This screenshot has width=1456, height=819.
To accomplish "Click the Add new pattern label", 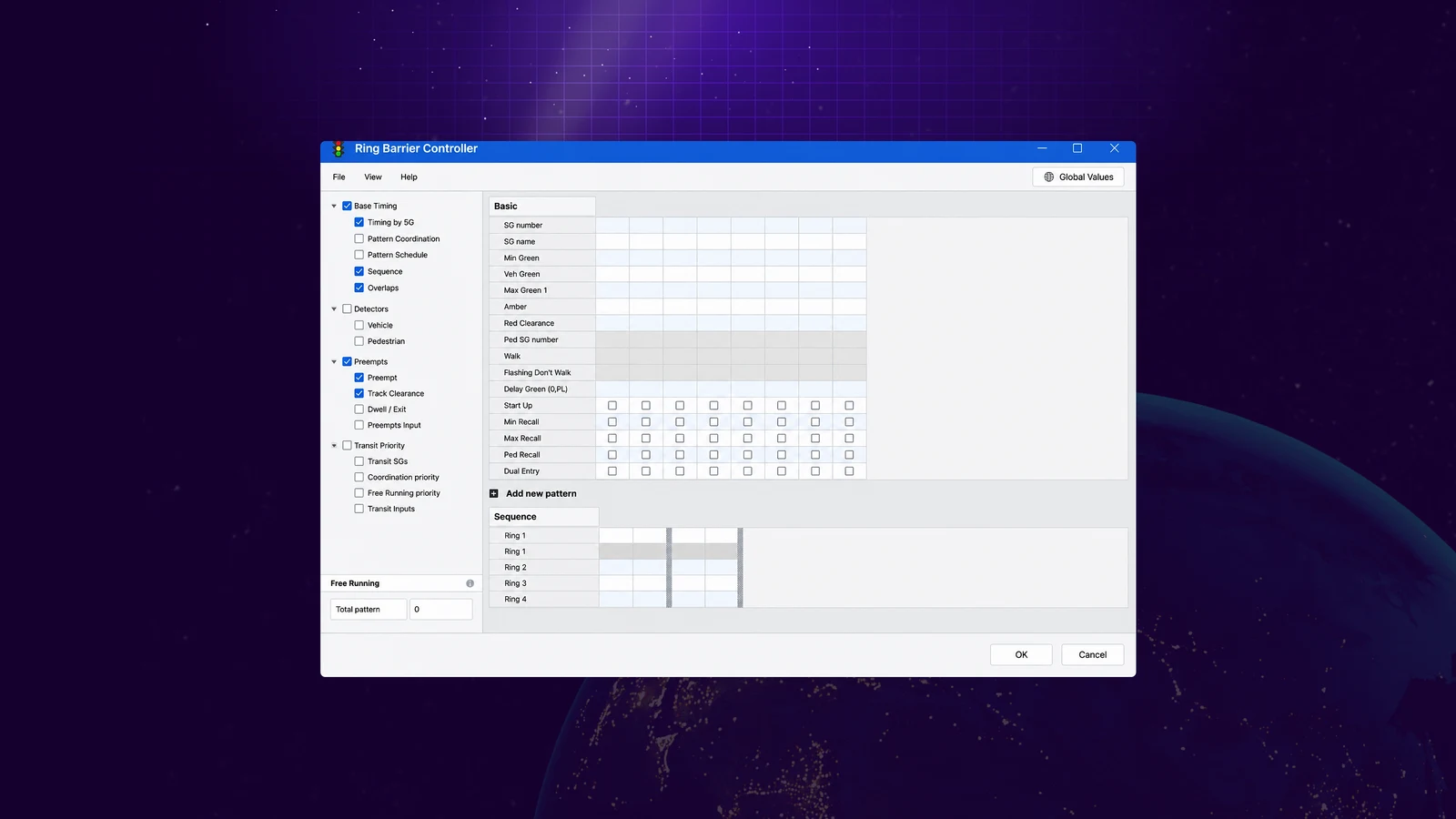I will [541, 493].
